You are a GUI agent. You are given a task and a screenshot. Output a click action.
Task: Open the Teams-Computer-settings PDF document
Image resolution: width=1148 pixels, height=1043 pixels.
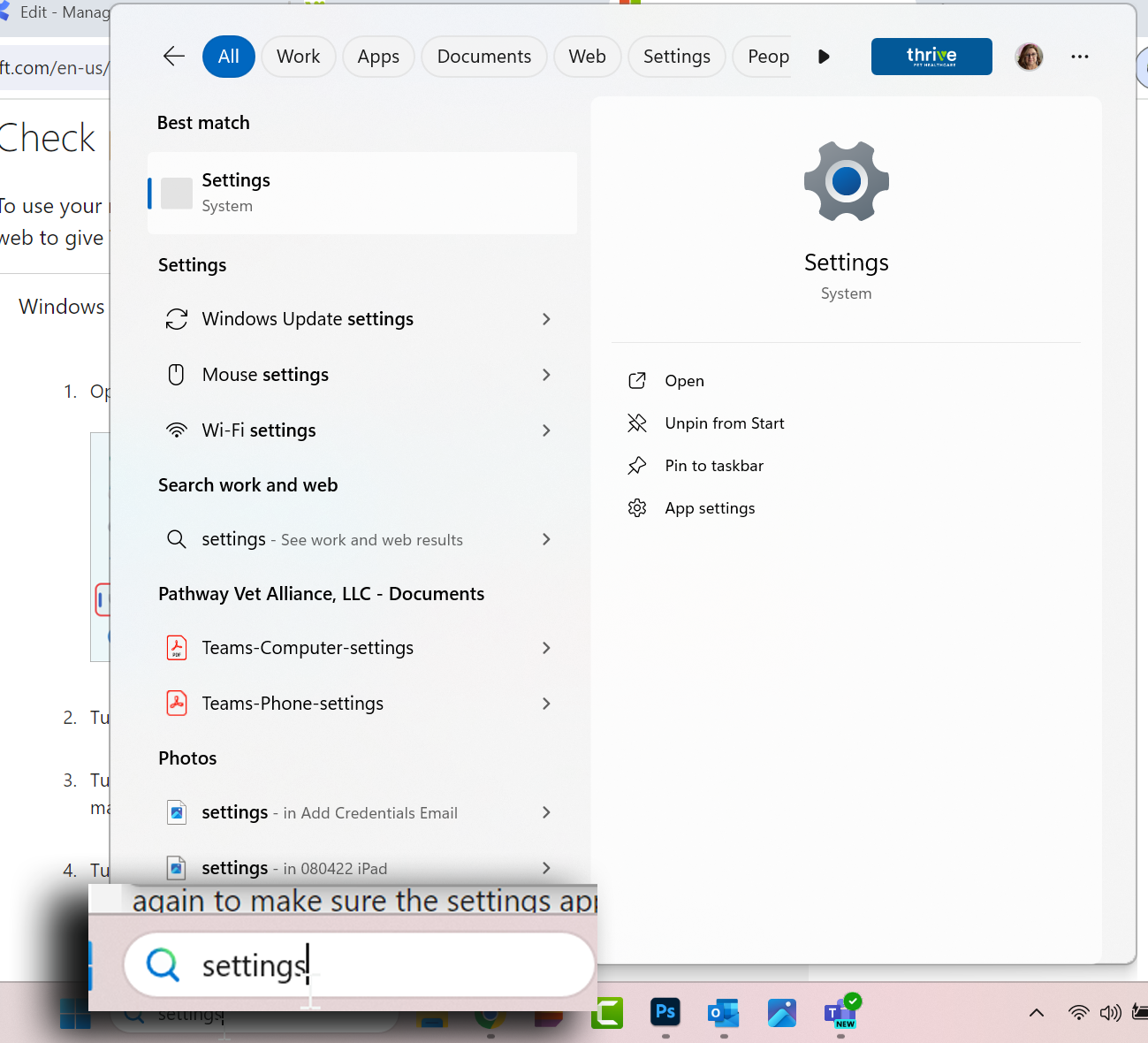click(308, 648)
